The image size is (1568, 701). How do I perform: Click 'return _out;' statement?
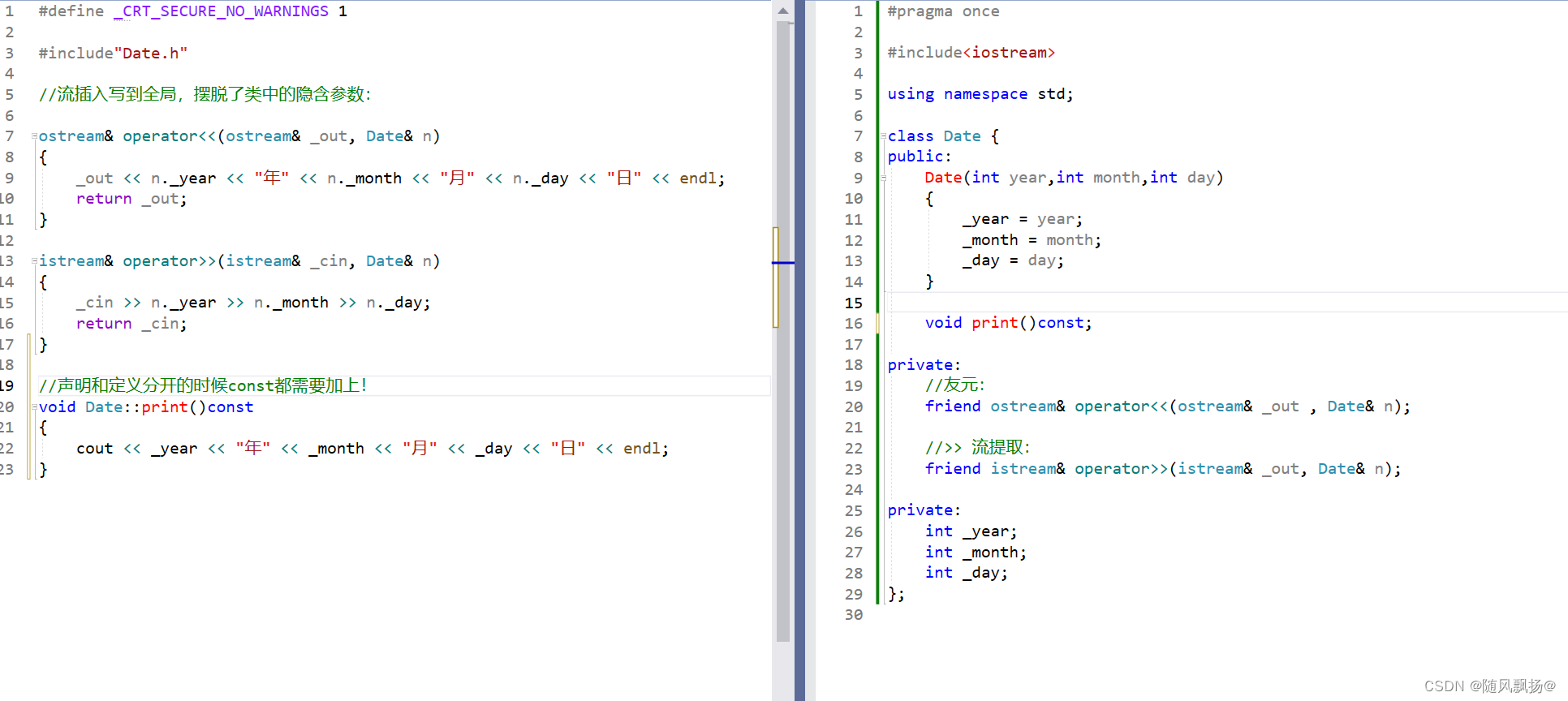(x=131, y=199)
